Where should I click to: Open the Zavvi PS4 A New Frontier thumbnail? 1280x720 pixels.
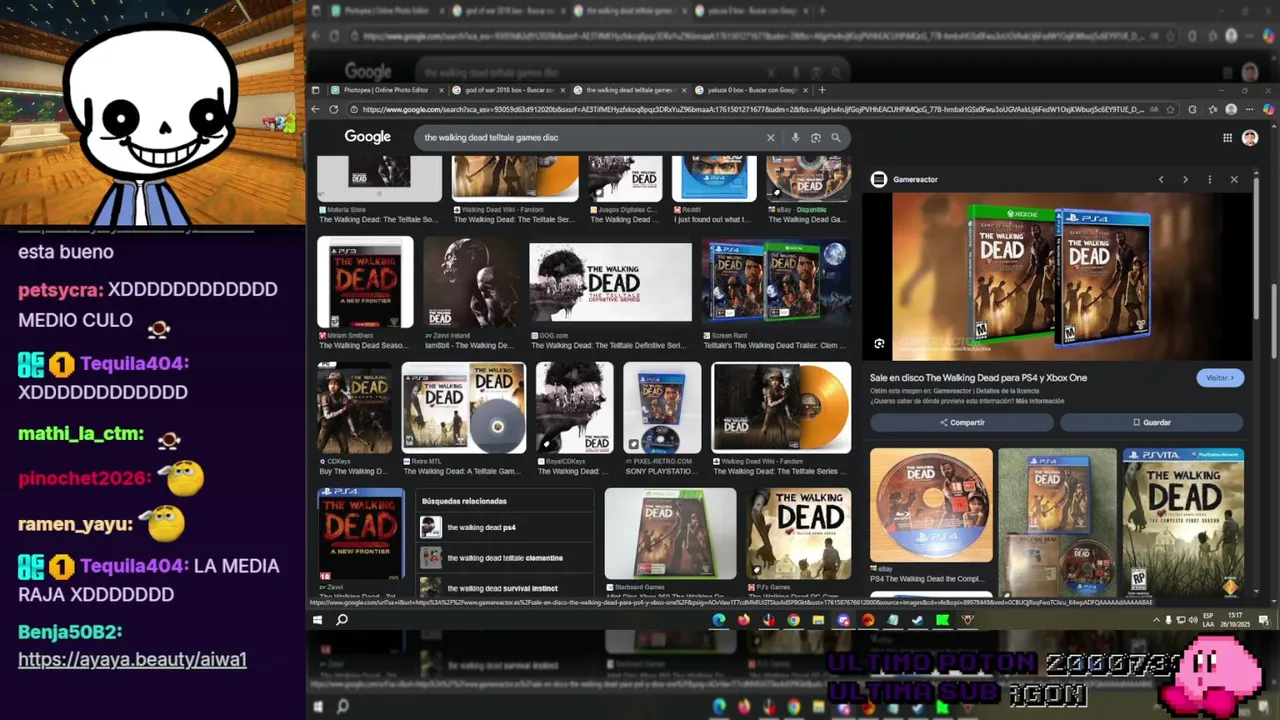pyautogui.click(x=361, y=534)
